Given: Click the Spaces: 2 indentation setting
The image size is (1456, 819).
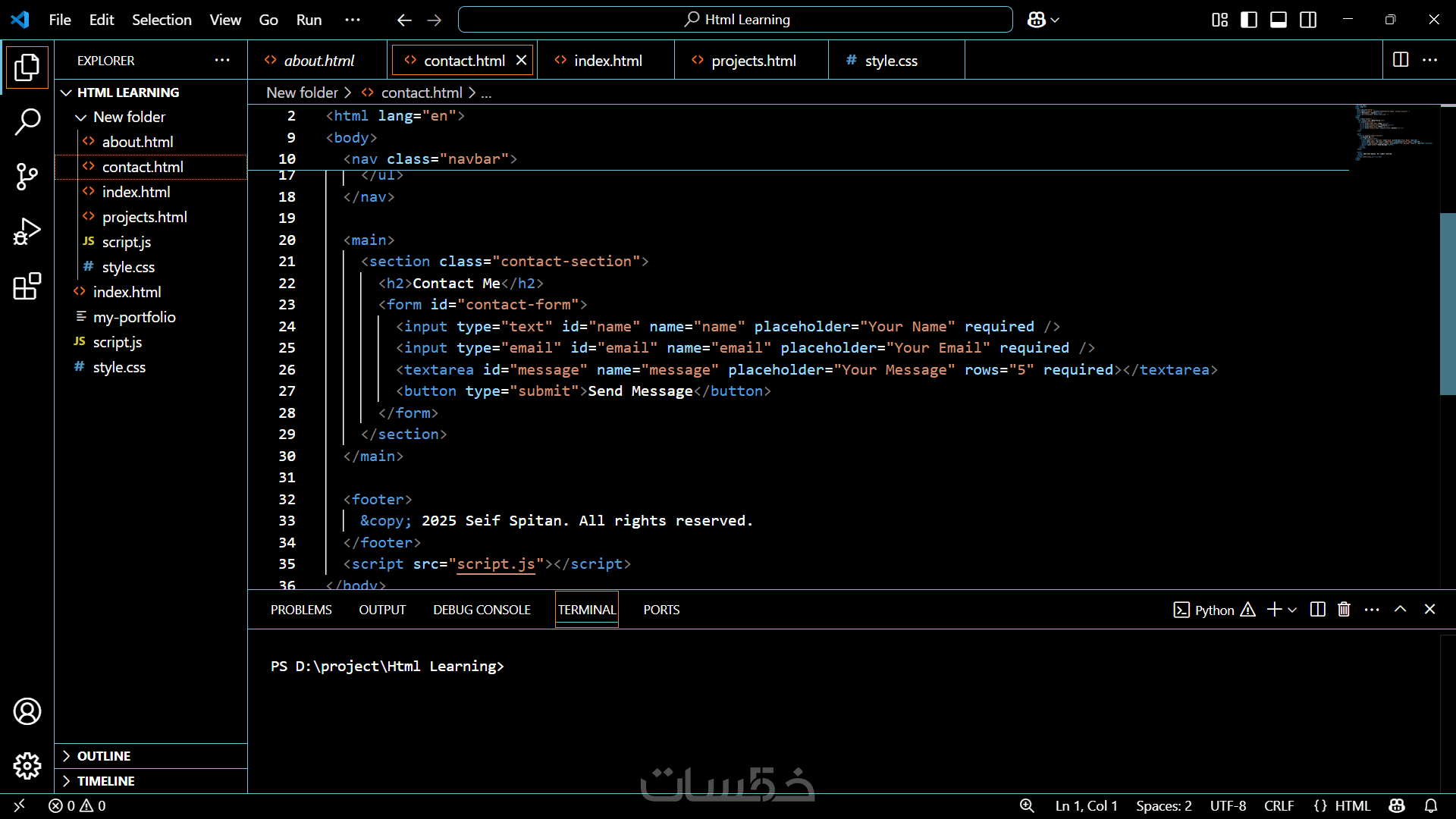Looking at the screenshot, I should (1163, 805).
